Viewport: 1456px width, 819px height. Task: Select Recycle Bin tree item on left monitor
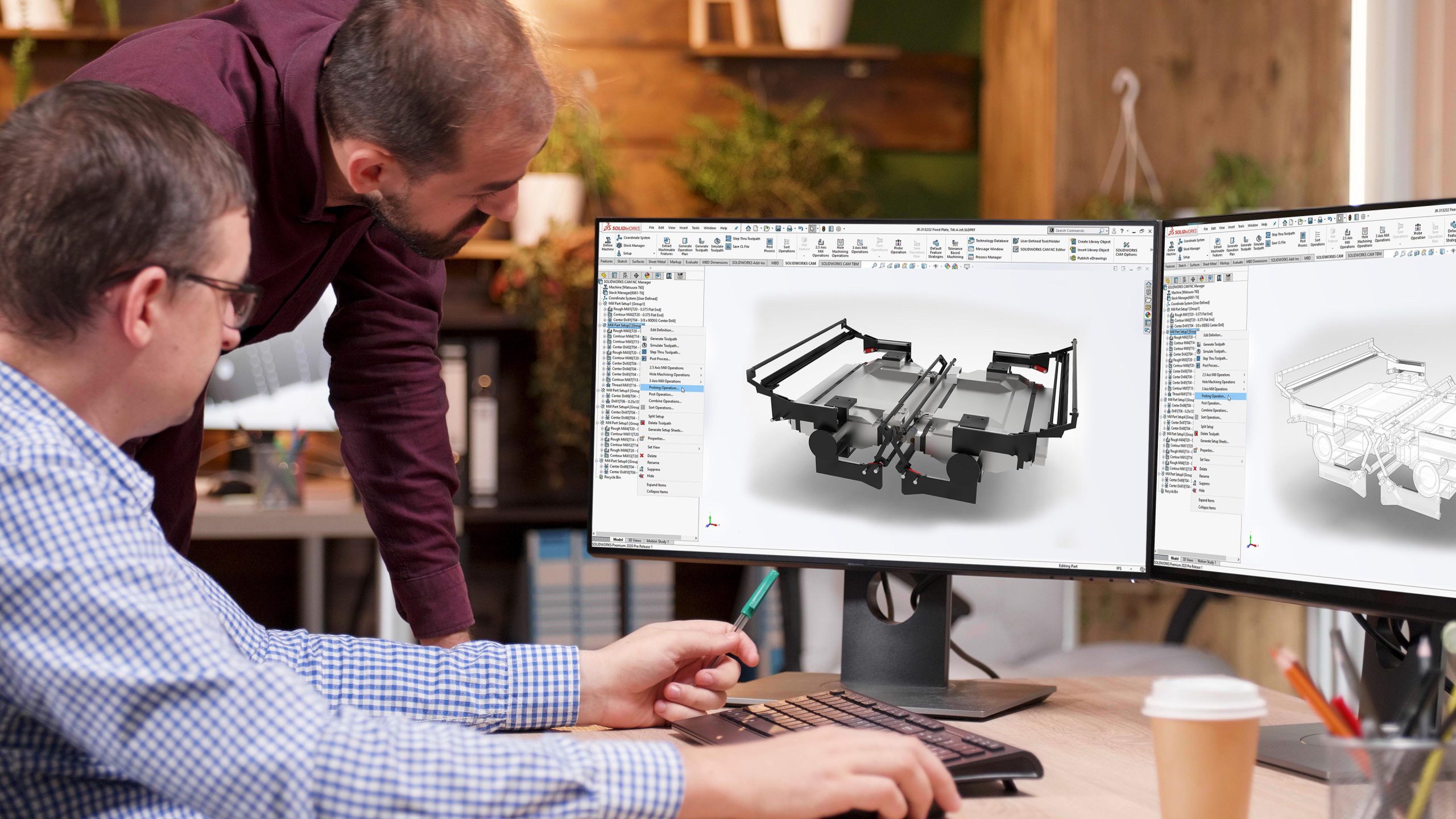pyautogui.click(x=610, y=477)
